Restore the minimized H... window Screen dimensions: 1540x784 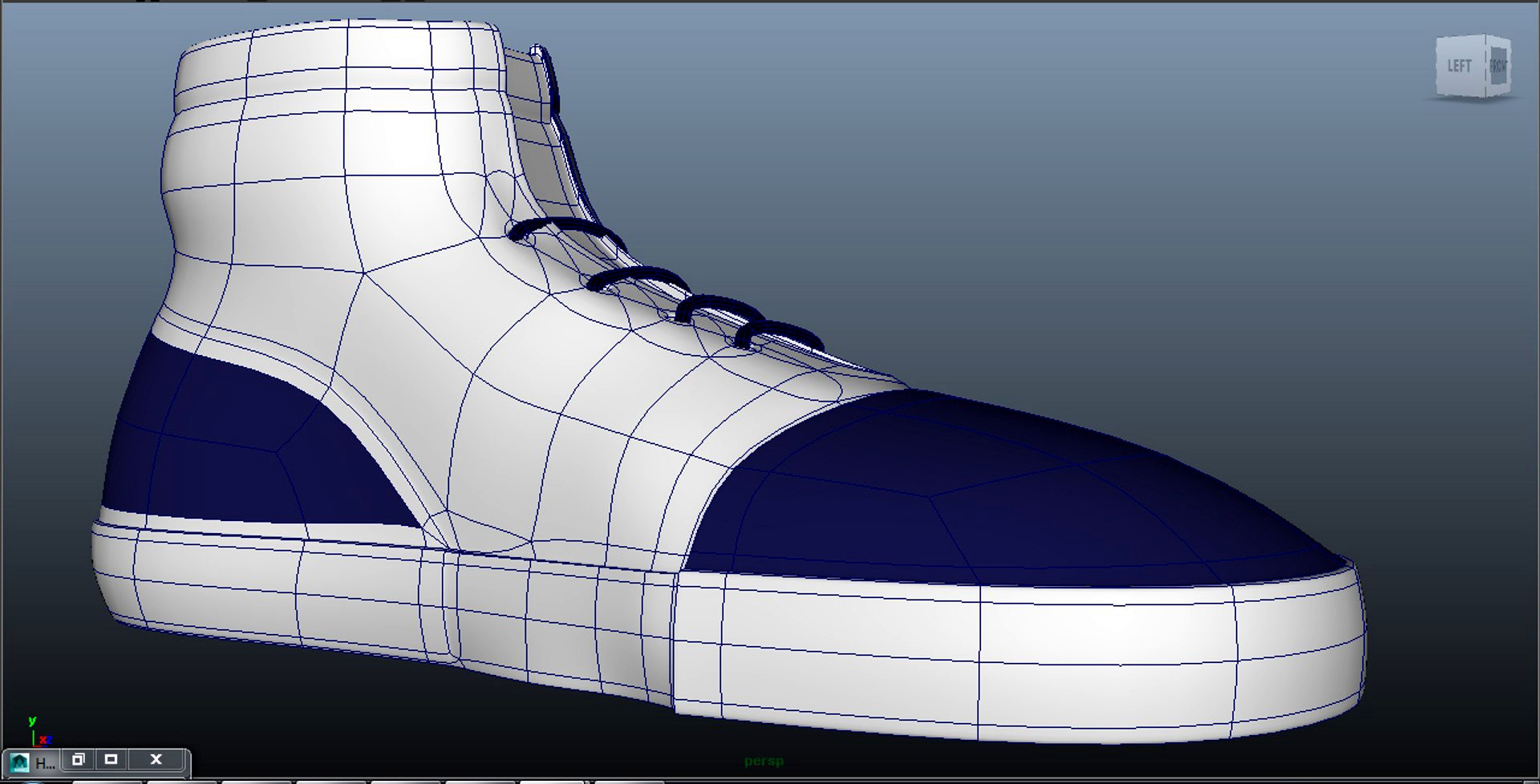point(78,759)
